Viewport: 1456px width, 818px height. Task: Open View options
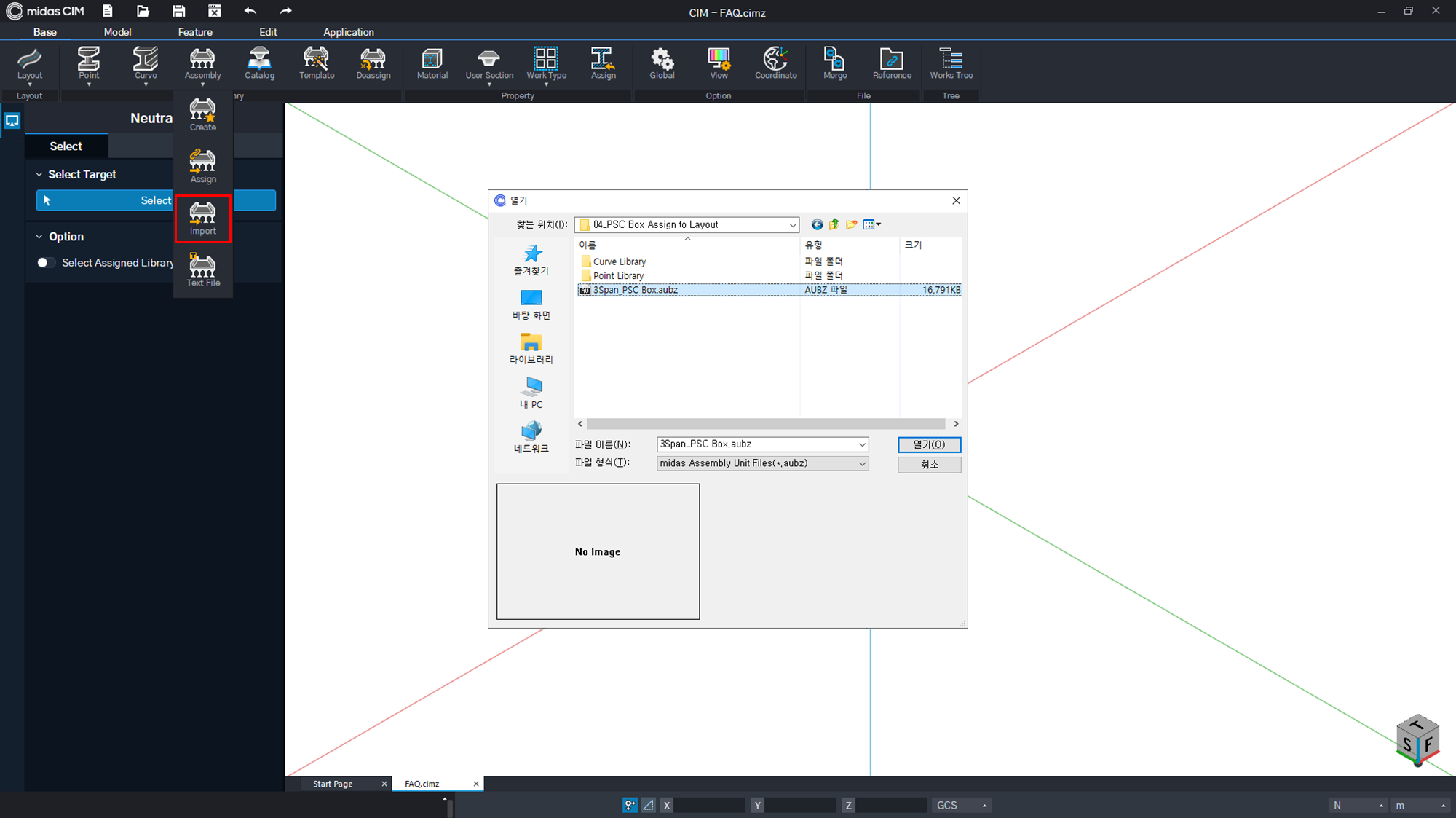(719, 63)
